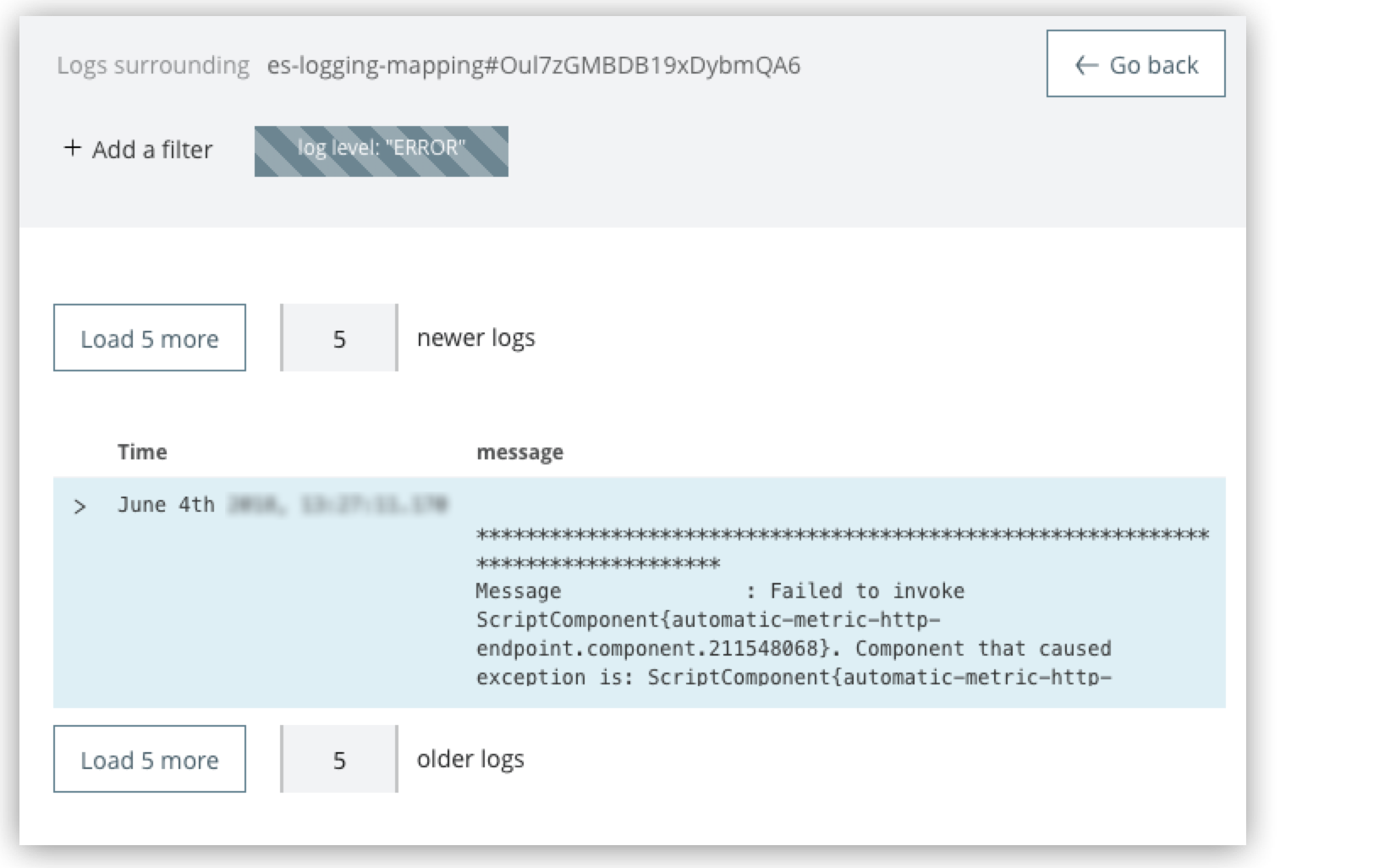Select the message column header
Viewport: 1379px width, 868px height.
tap(519, 453)
